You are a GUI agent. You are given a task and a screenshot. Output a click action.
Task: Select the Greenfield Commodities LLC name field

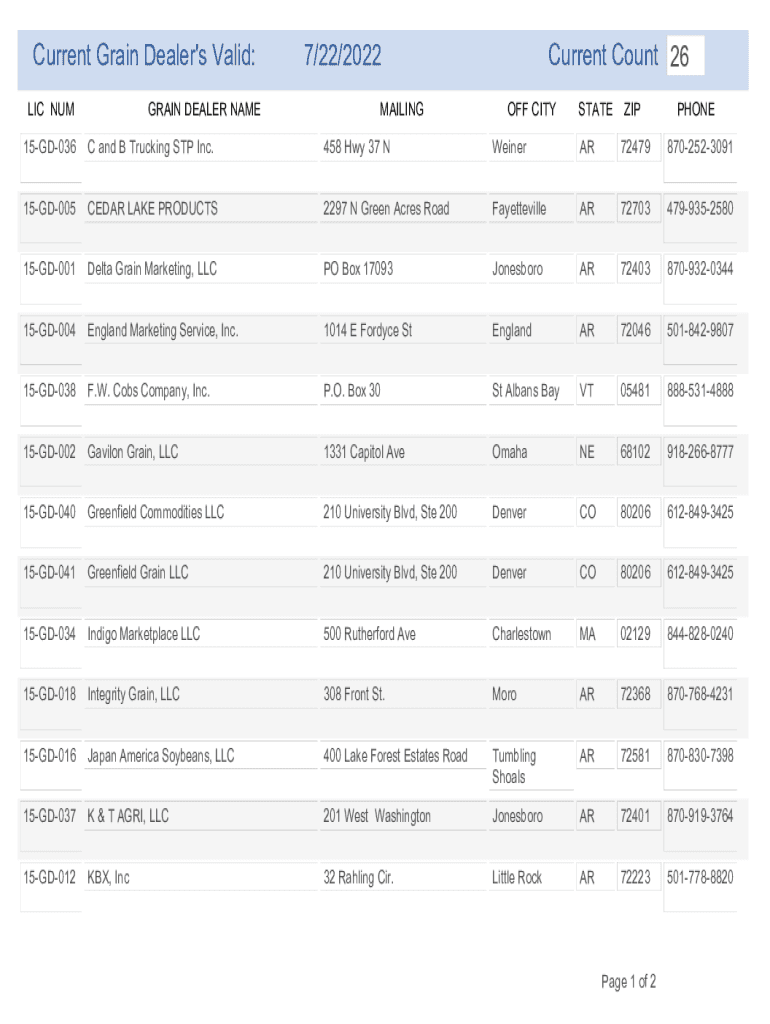pyautogui.click(x=156, y=513)
